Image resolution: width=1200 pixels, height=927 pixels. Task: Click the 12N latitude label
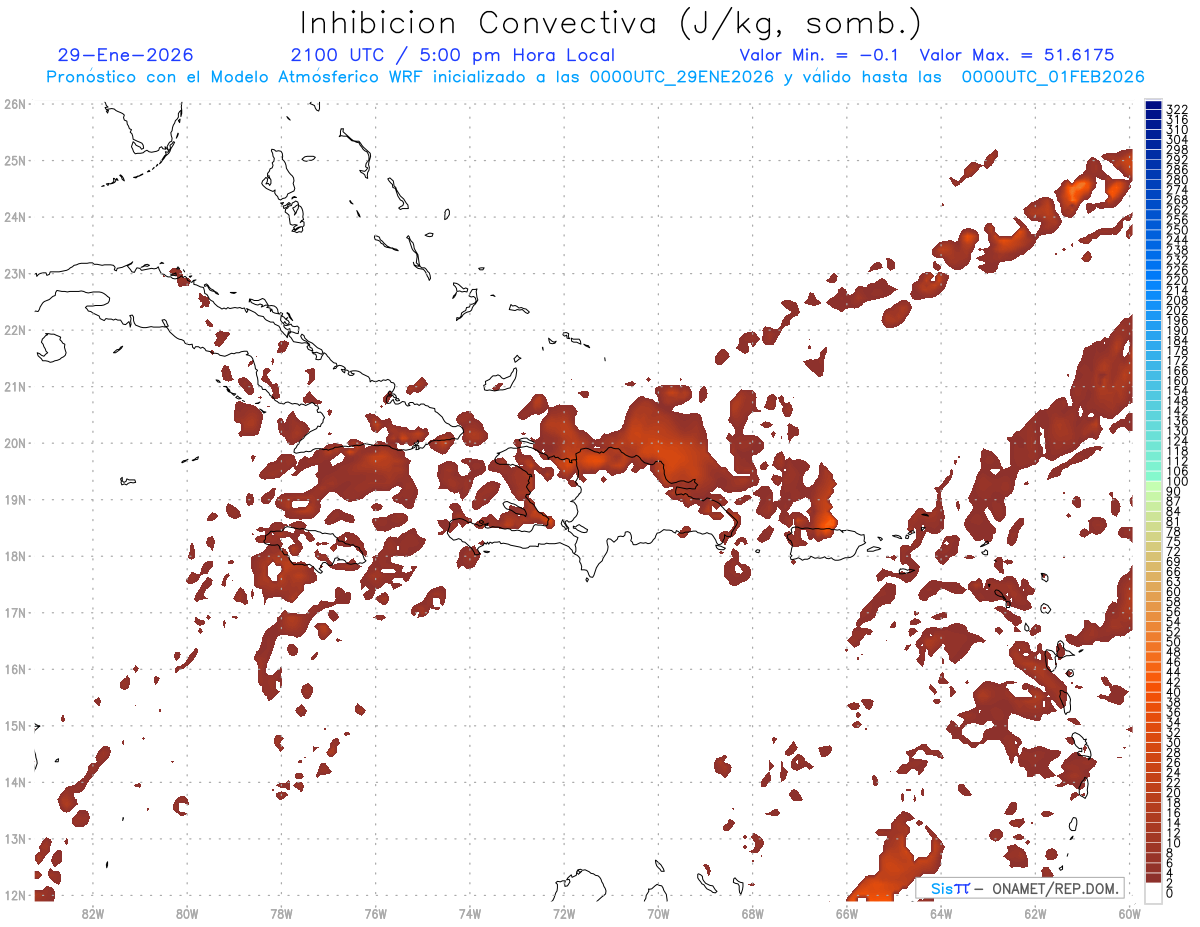tap(14, 895)
